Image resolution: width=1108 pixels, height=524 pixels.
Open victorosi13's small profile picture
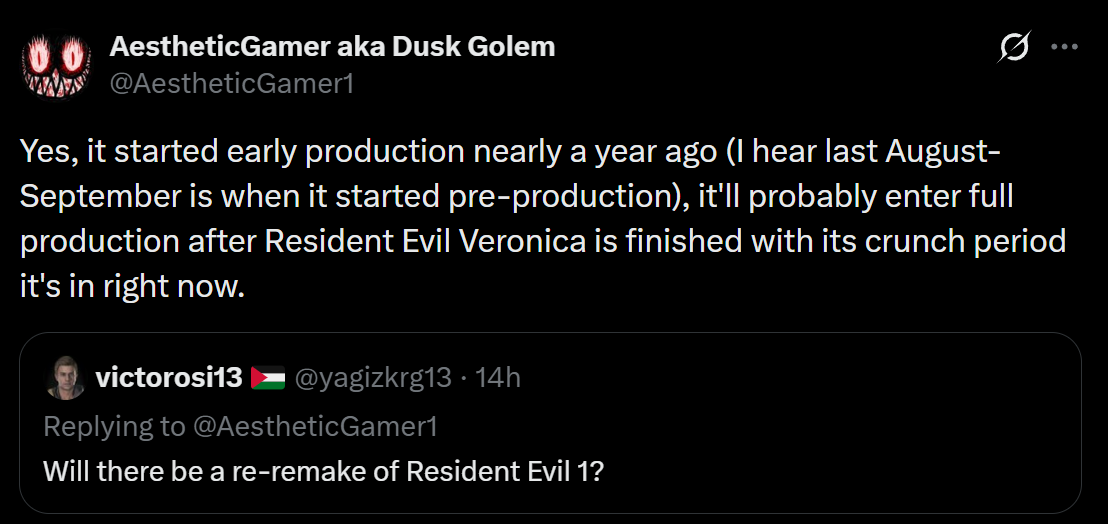(65, 378)
